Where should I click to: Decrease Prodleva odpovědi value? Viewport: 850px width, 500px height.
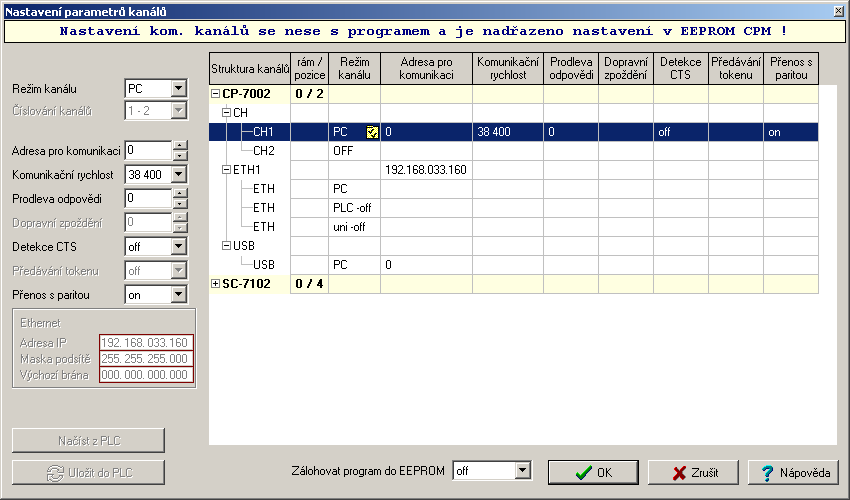(179, 203)
